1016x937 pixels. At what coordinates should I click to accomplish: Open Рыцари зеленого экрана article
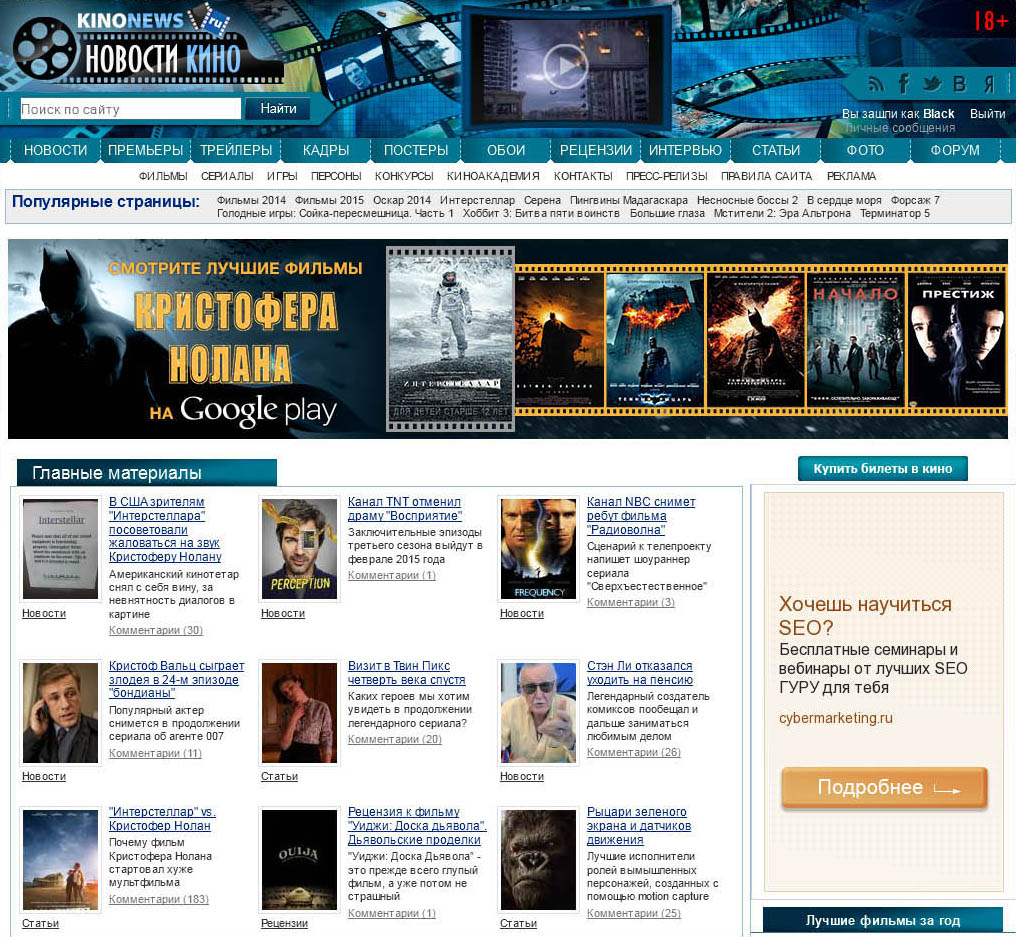pyautogui.click(x=639, y=826)
